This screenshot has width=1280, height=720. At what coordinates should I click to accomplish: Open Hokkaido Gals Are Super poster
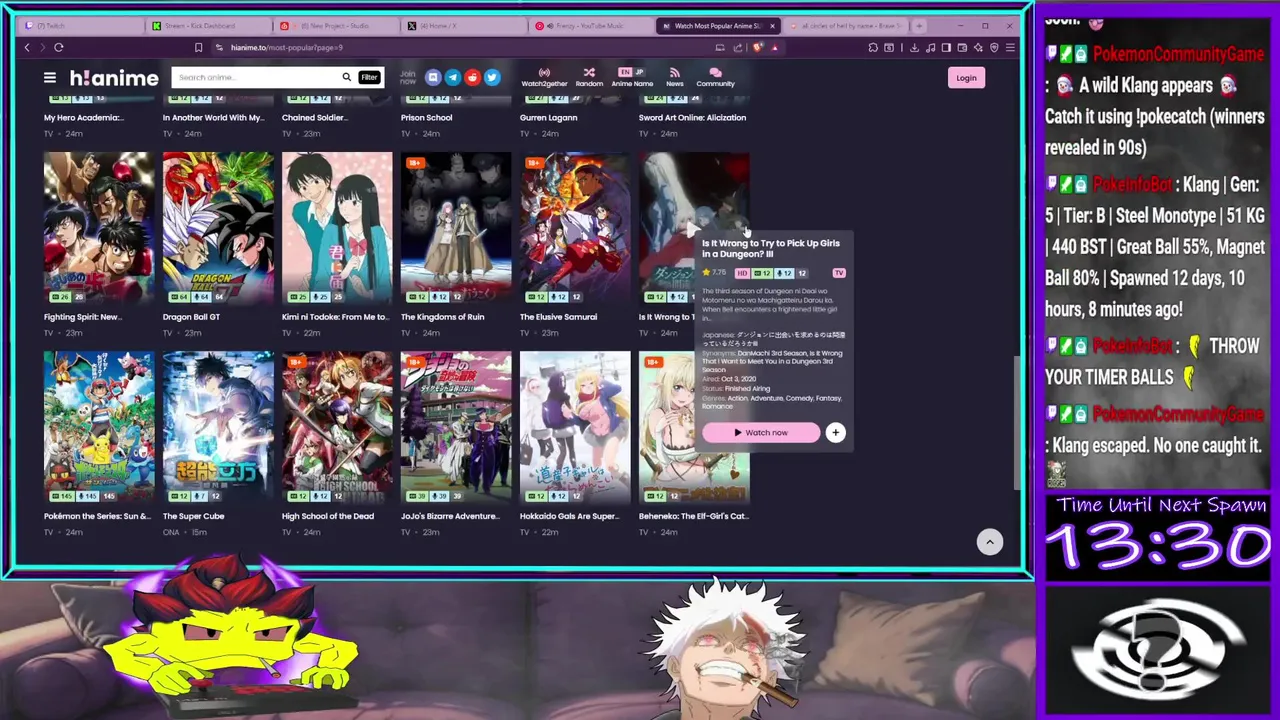[575, 427]
